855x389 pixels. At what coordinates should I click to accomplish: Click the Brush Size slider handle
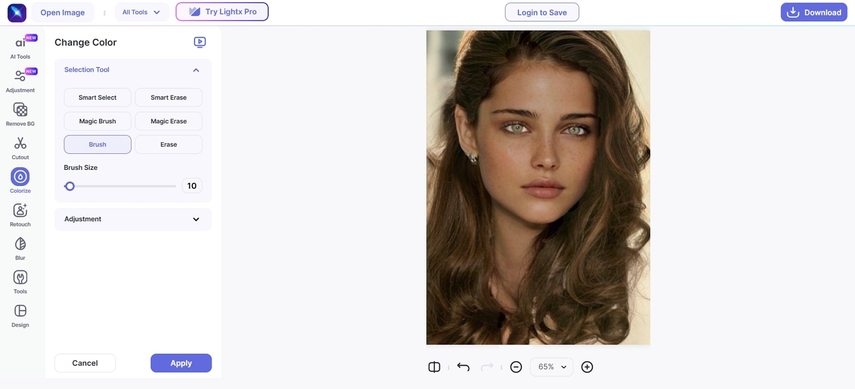[x=69, y=186]
